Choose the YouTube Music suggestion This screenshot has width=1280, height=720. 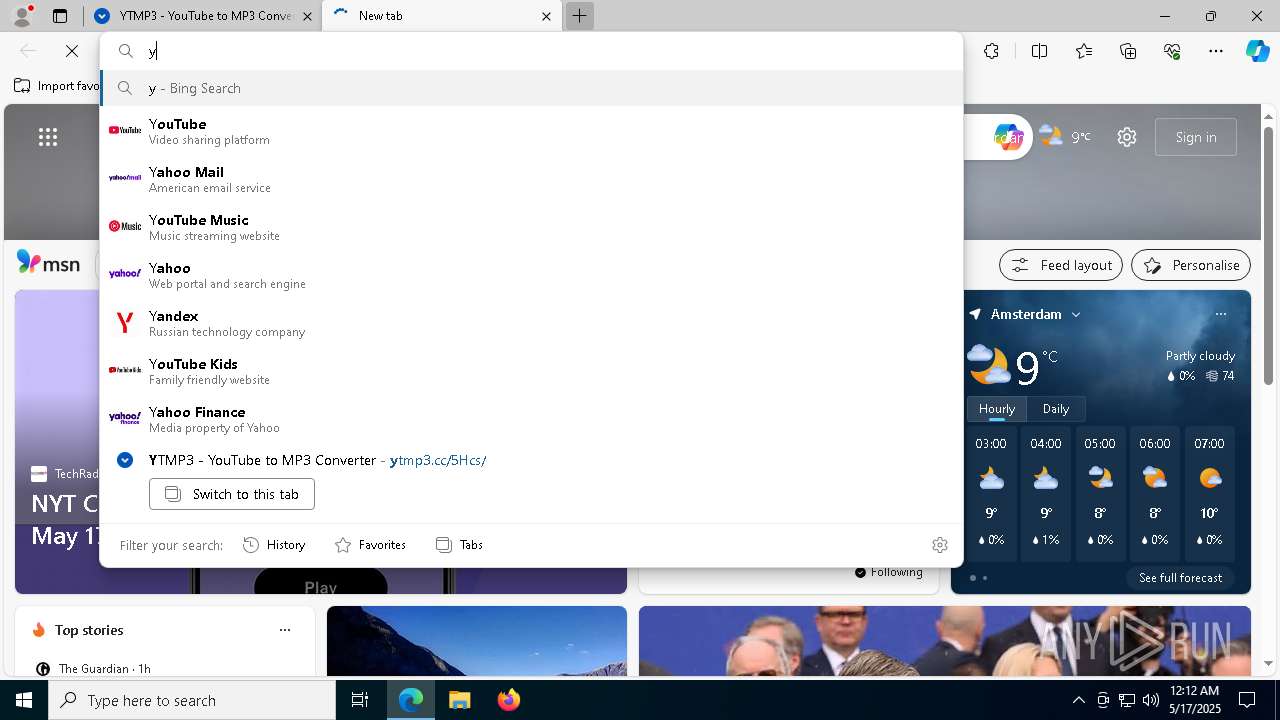(531, 227)
